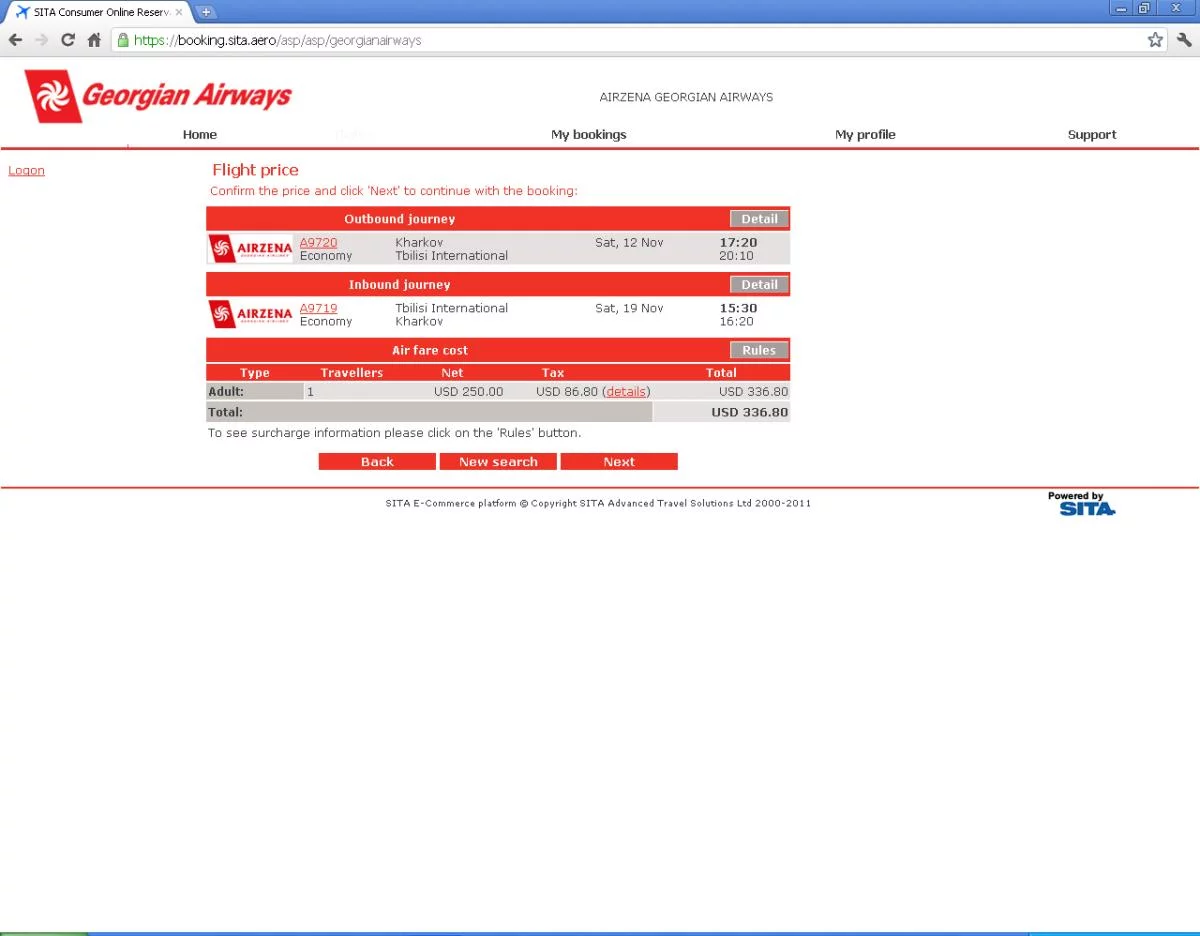This screenshot has height=936, width=1200.
Task: Bookmark page with the star icon
Action: [x=1155, y=40]
